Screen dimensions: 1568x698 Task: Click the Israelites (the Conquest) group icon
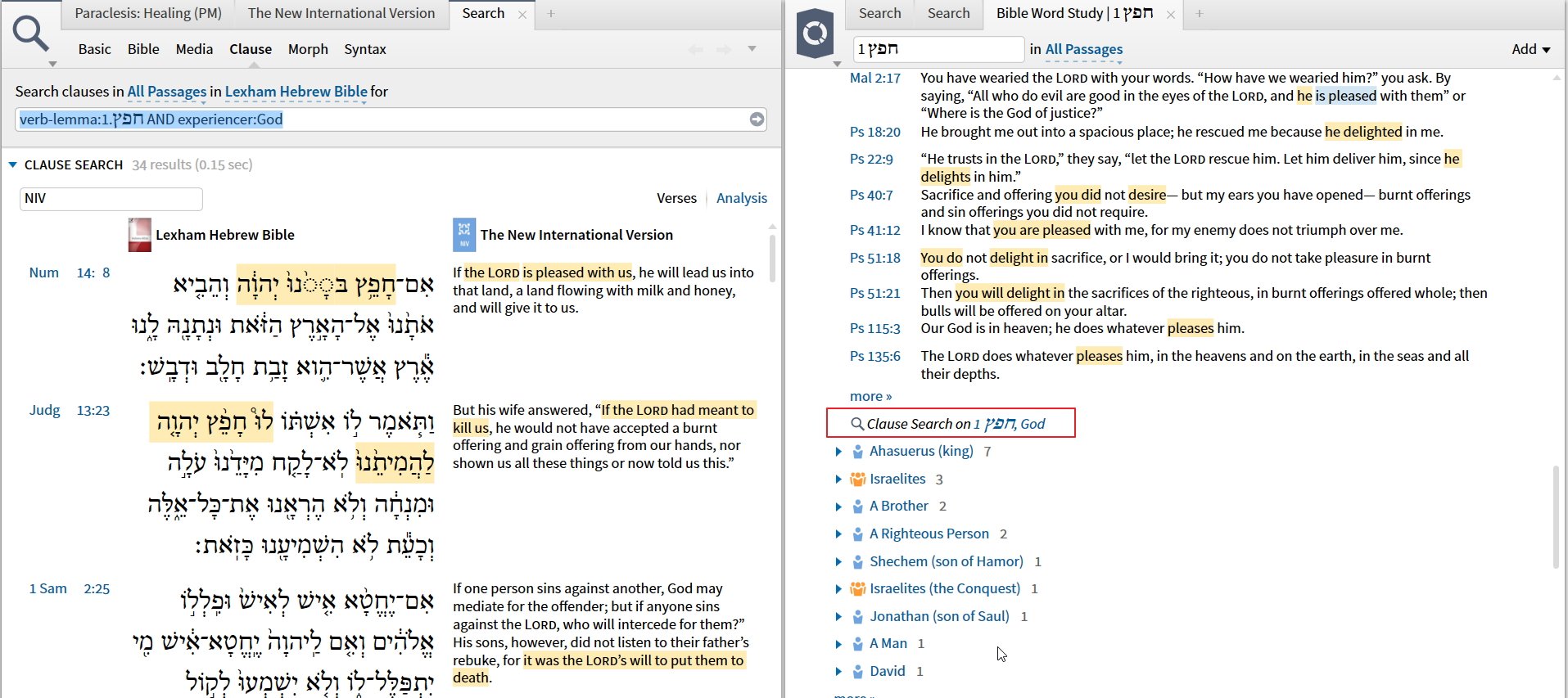coord(857,589)
